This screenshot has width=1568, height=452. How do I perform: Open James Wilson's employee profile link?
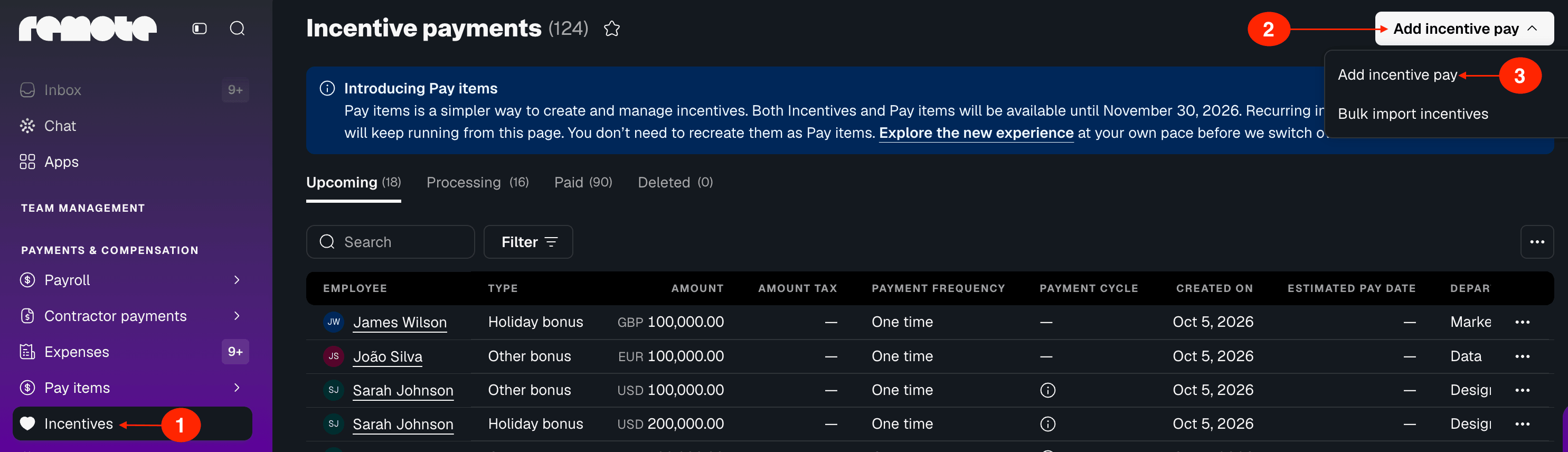[x=399, y=322]
